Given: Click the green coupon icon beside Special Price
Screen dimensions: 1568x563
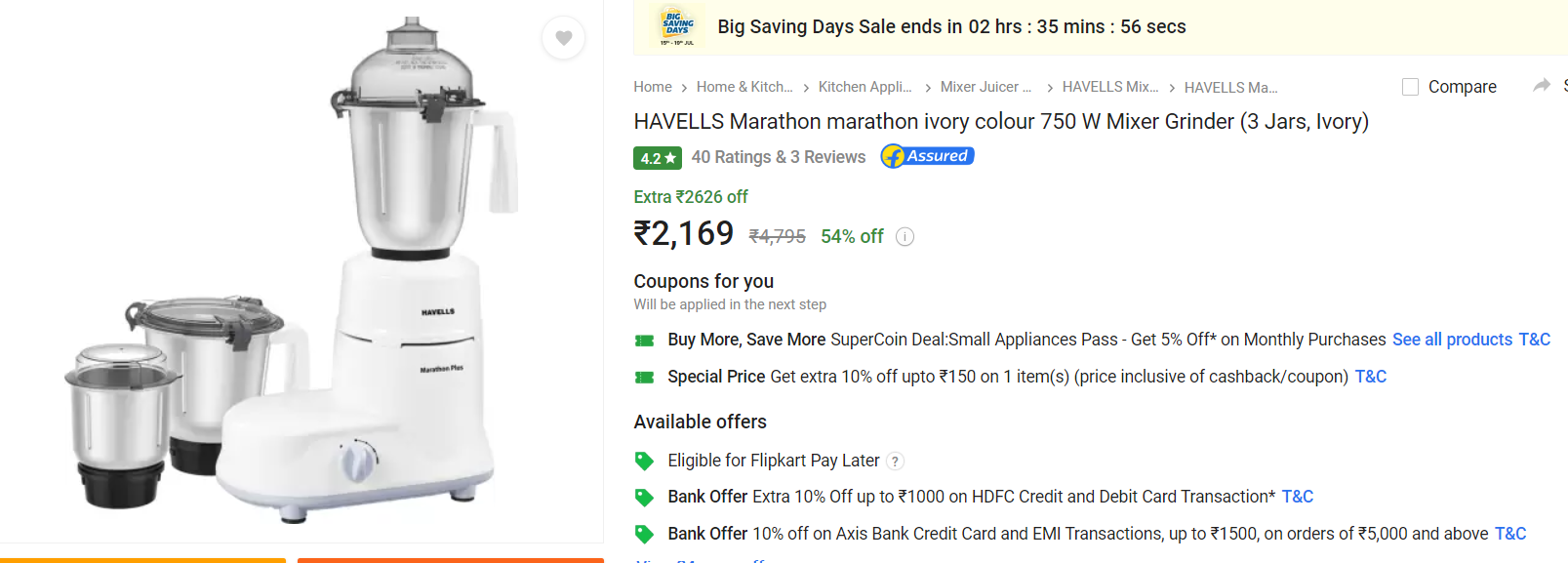Looking at the screenshot, I should pos(644,376).
